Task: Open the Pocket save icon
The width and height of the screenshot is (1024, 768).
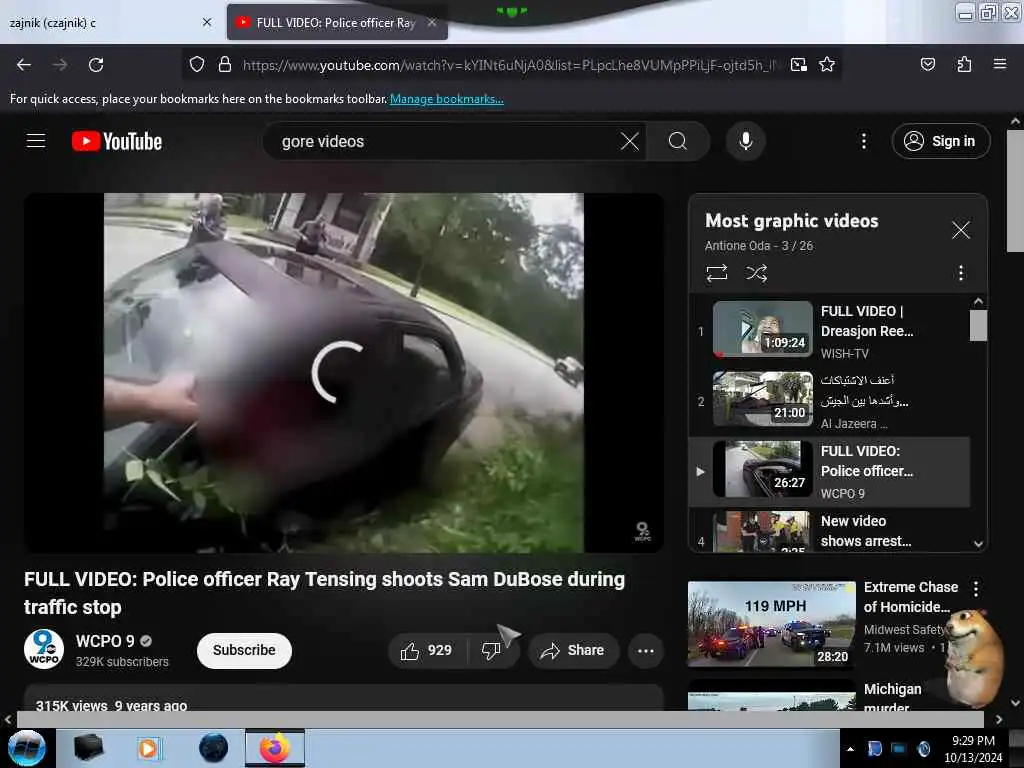Action: pos(927,64)
